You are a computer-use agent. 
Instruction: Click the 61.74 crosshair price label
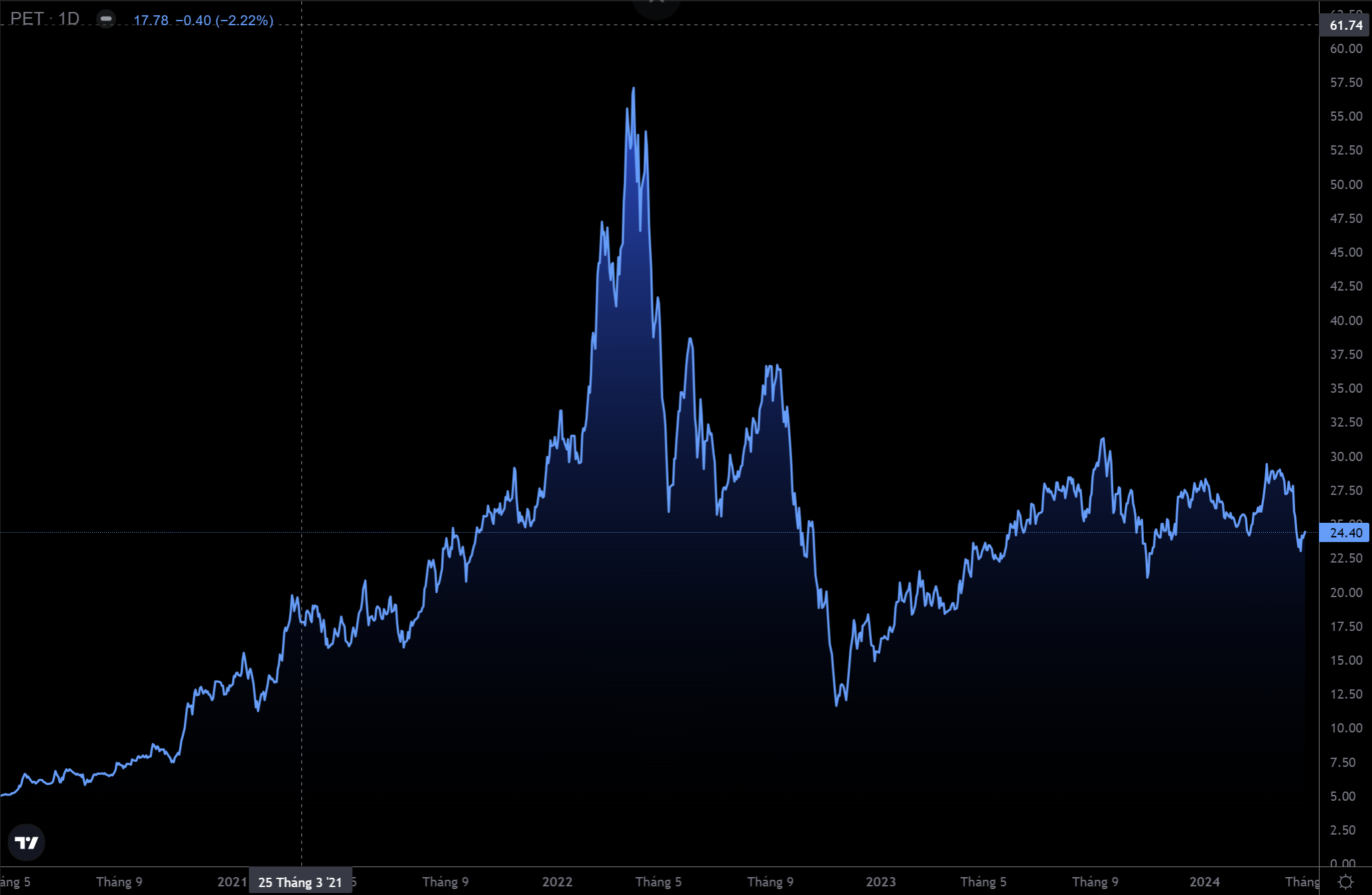[x=1345, y=25]
